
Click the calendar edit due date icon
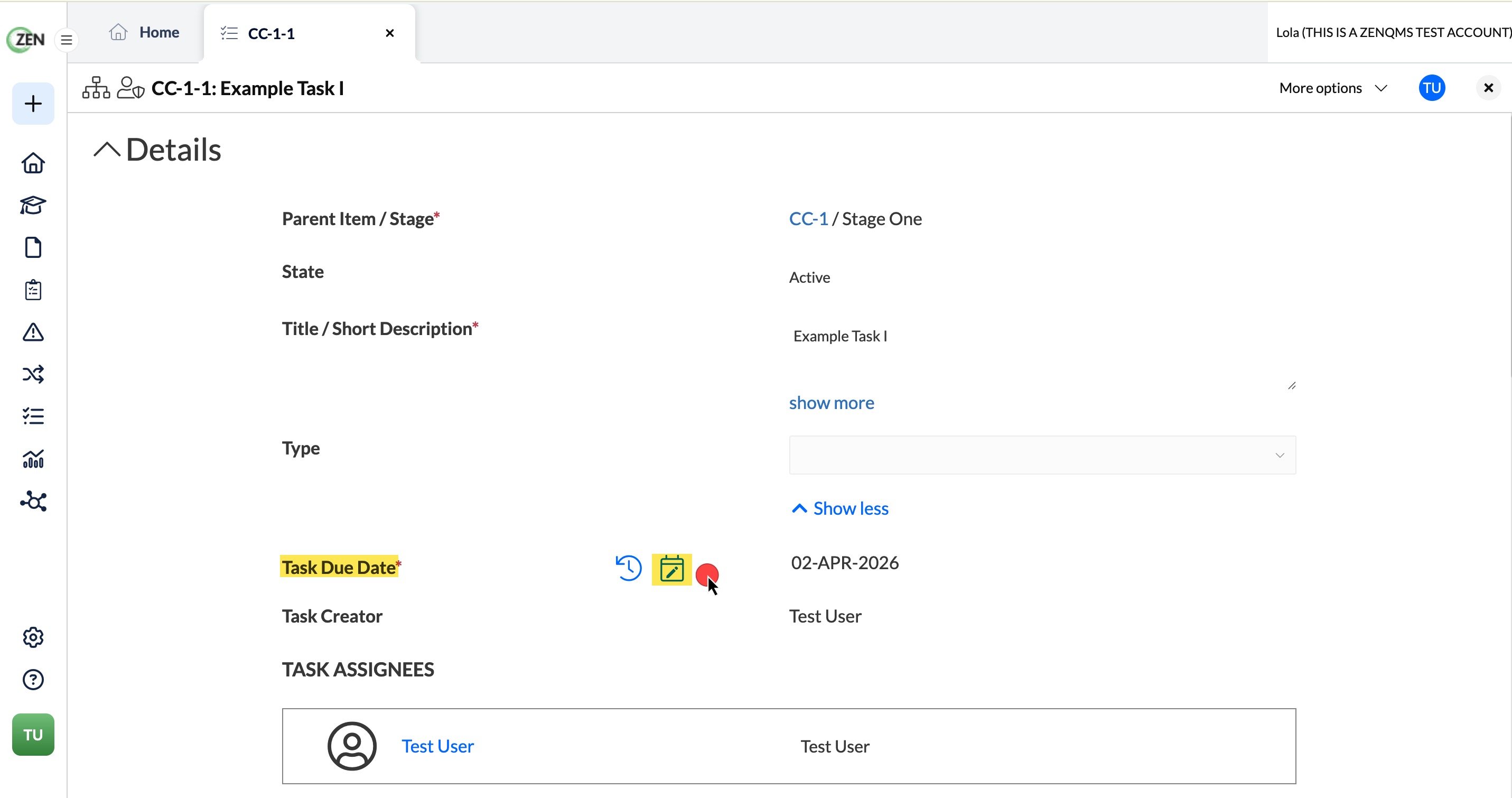[x=671, y=570]
